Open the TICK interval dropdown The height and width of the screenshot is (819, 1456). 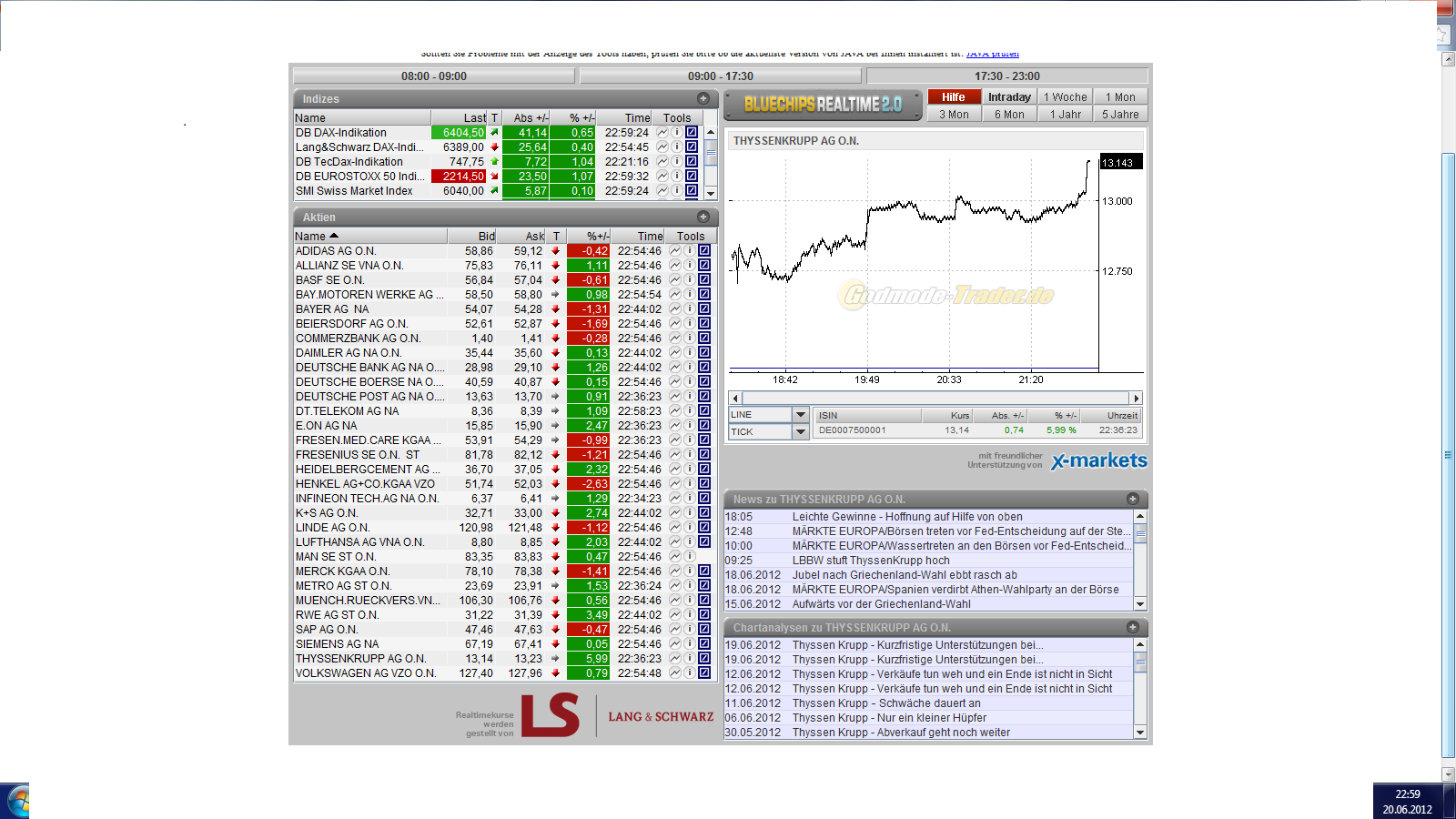pyautogui.click(x=801, y=432)
